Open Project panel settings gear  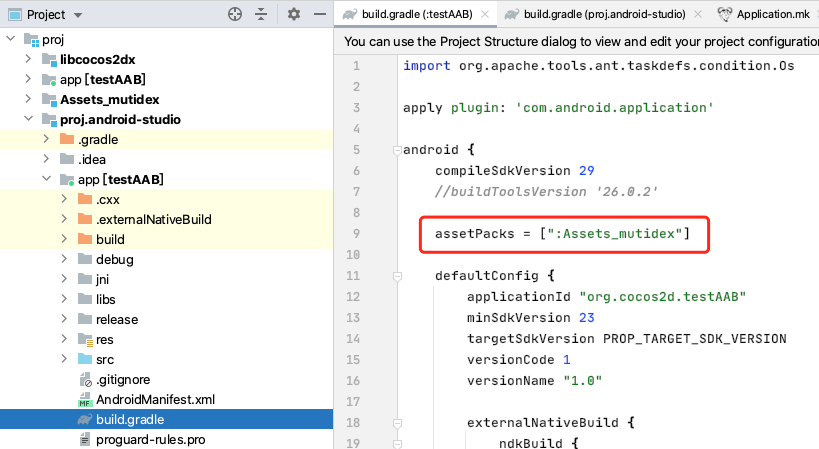[x=294, y=14]
